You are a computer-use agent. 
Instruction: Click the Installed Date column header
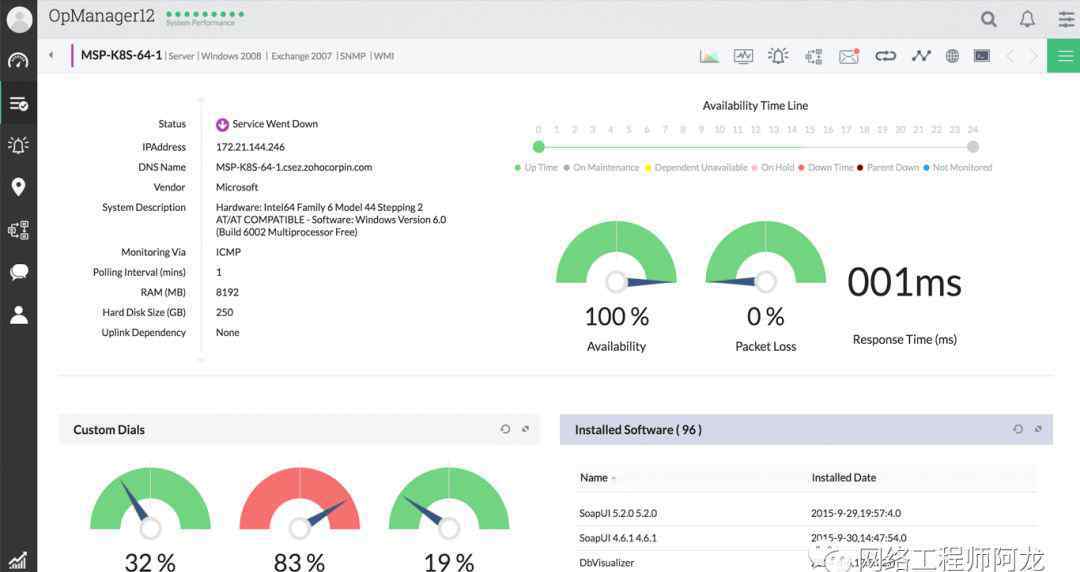[x=844, y=478]
